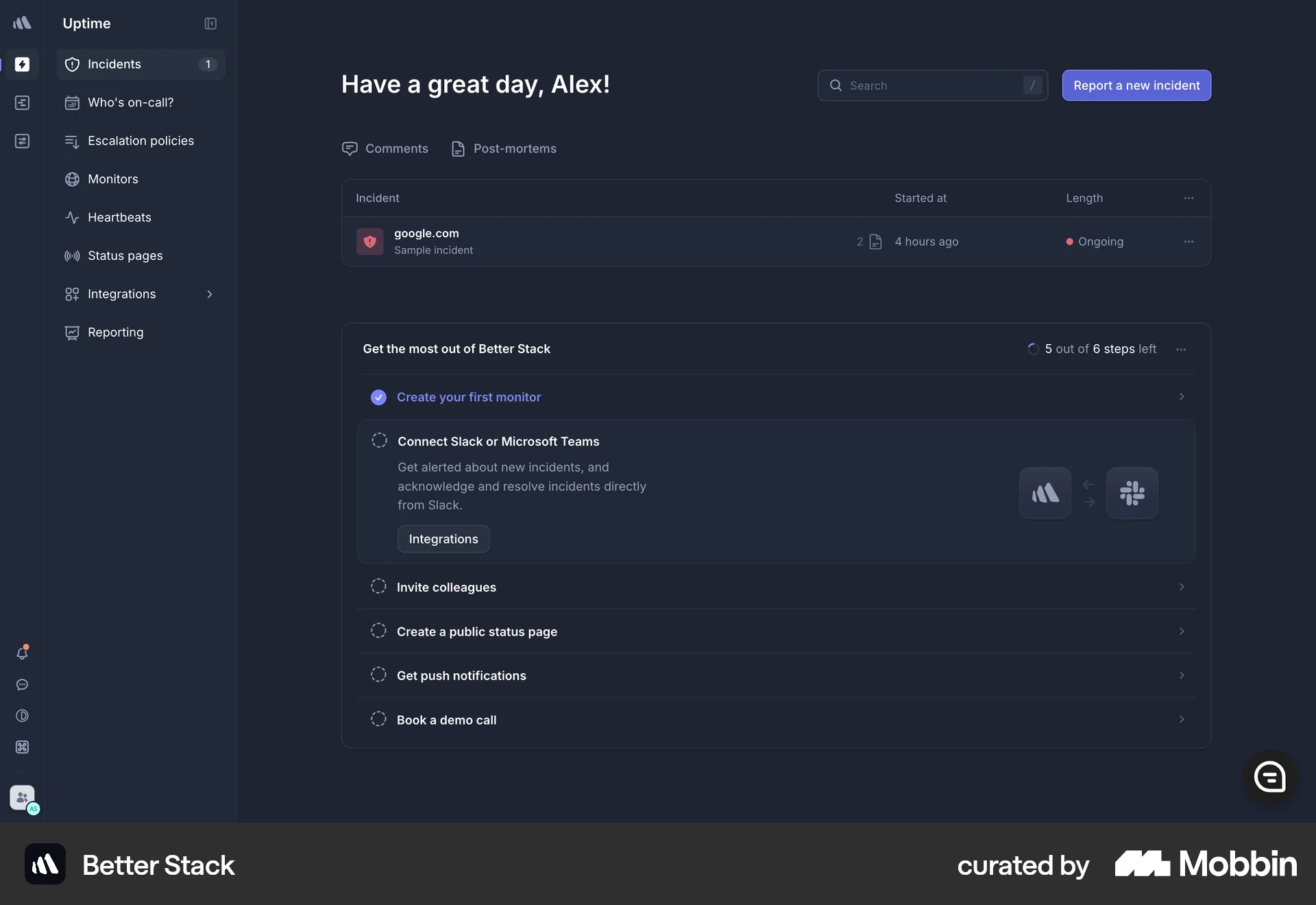This screenshot has width=1316, height=905.
Task: Open the incident row ellipsis menu
Action: click(x=1189, y=241)
